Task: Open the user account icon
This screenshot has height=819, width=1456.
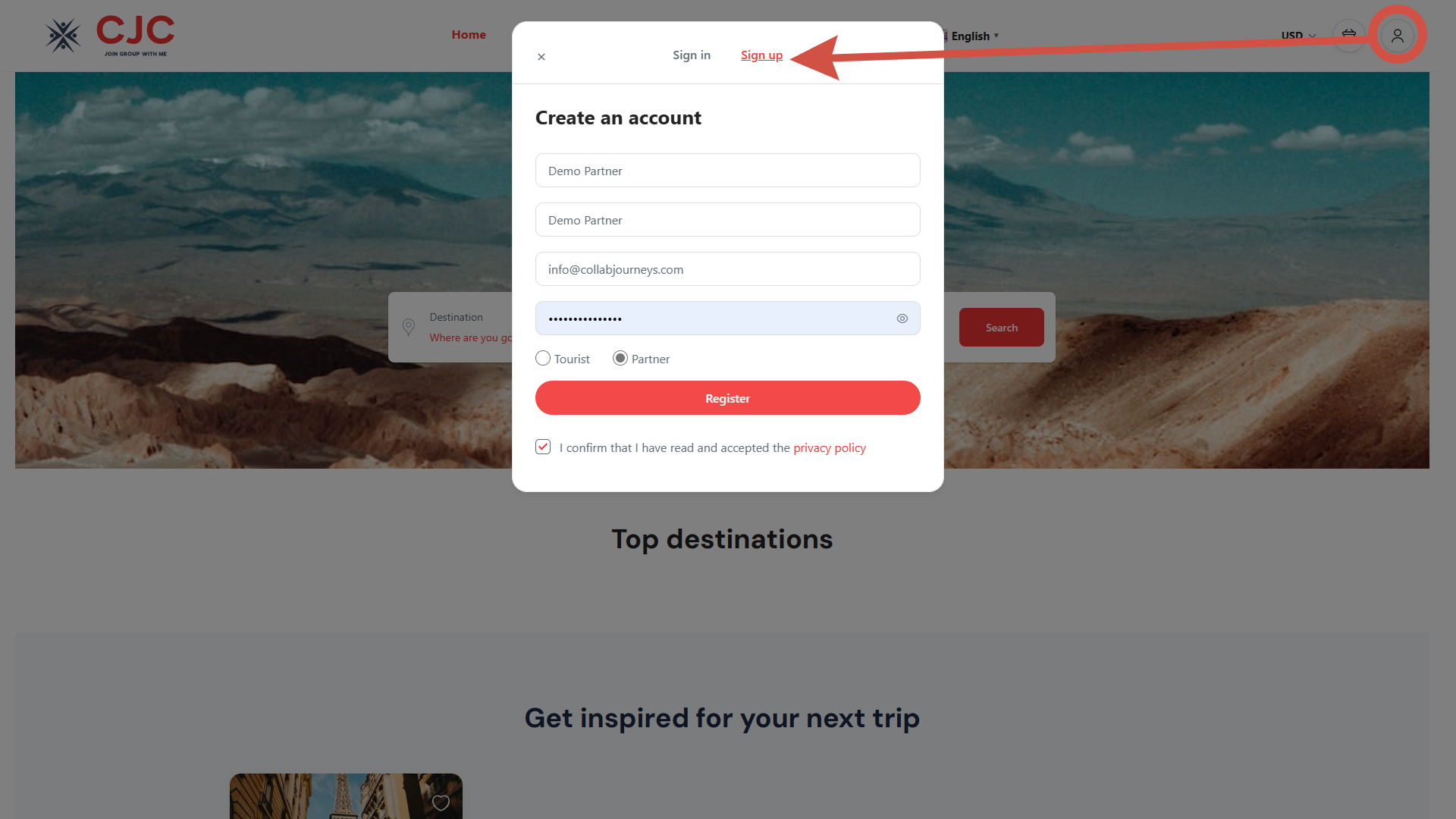Action: click(x=1397, y=36)
